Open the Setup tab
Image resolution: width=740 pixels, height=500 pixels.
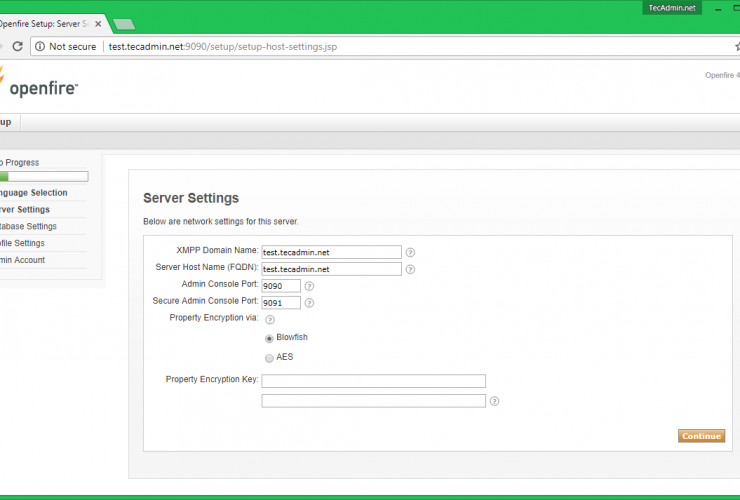6,122
